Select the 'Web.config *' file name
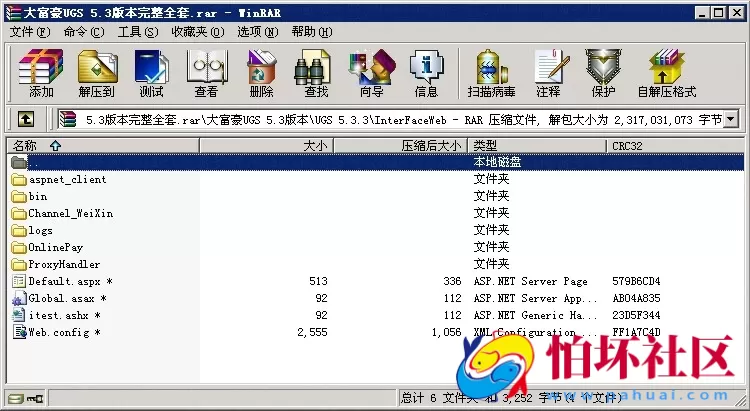Screen dimensions: 750x411 (x=64, y=332)
